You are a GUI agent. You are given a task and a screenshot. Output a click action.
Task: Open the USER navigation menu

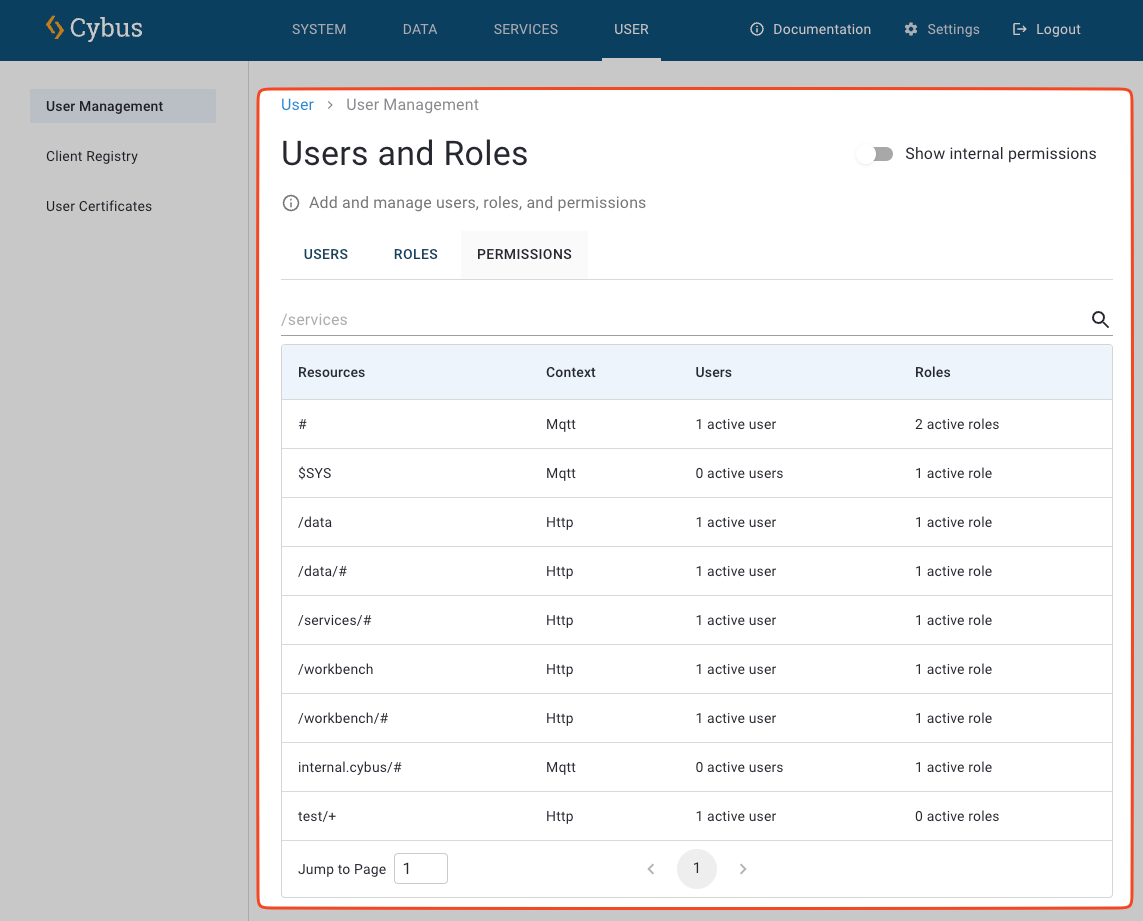[x=631, y=29]
